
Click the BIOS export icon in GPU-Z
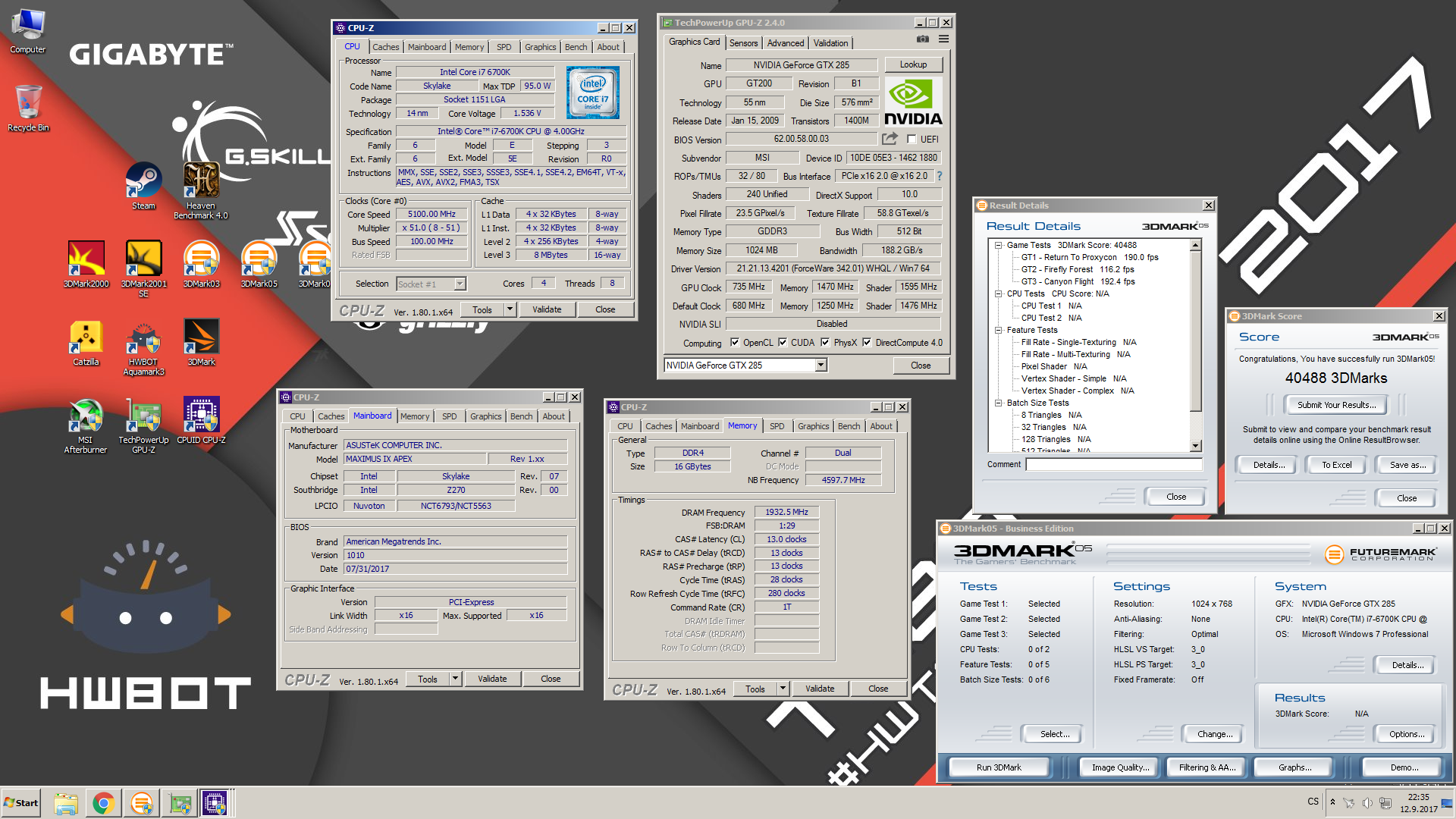(x=890, y=139)
